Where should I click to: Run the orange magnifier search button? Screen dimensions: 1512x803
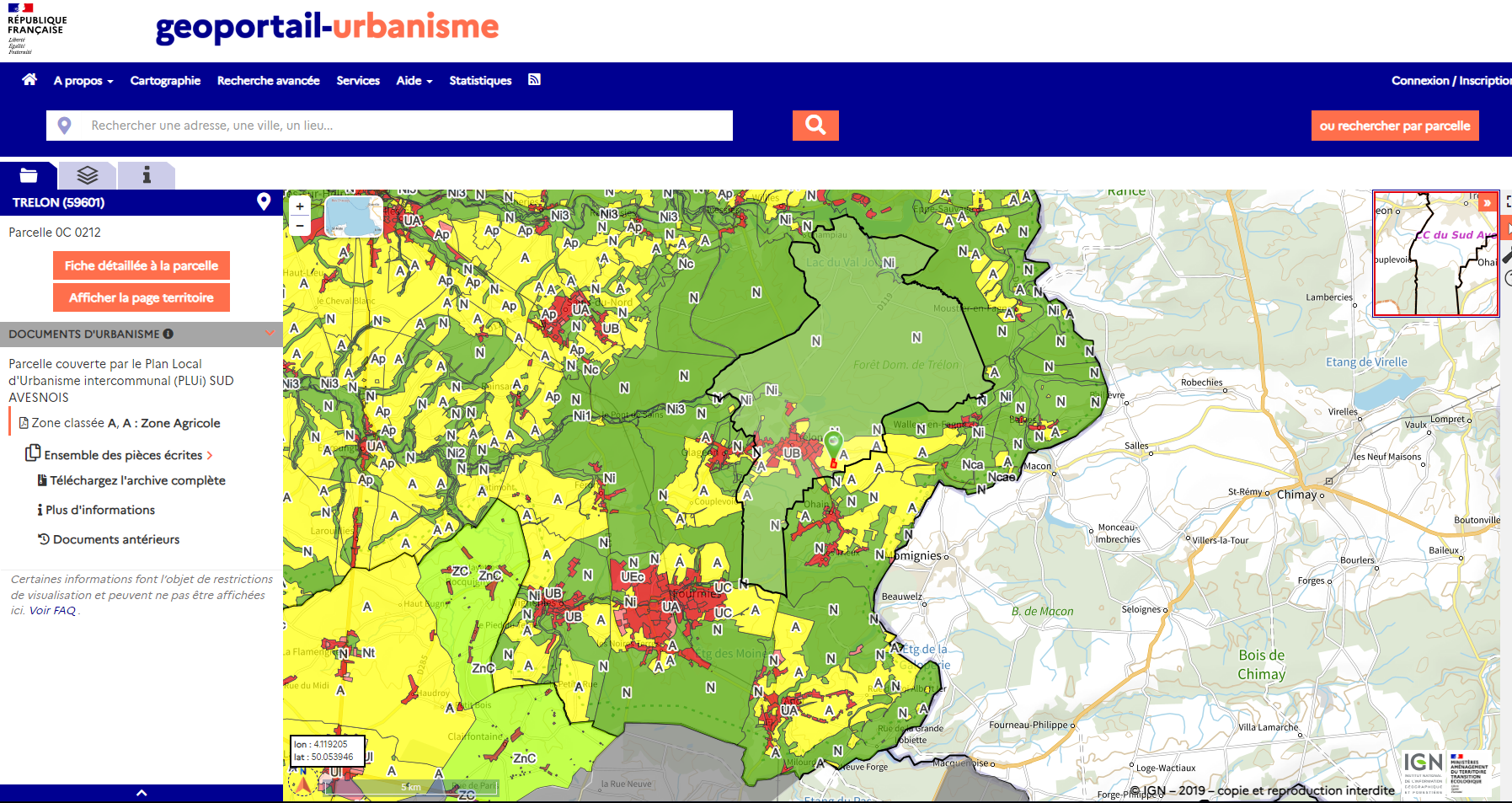pyautogui.click(x=815, y=126)
